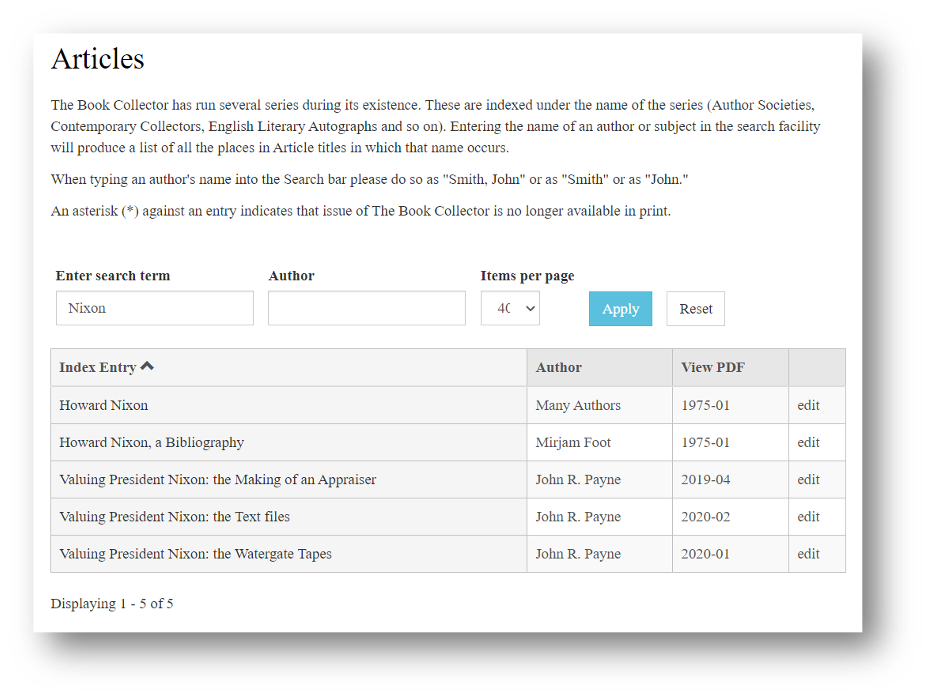Open the 2020-02 PDF link
The height and width of the screenshot is (697, 929).
tap(706, 517)
